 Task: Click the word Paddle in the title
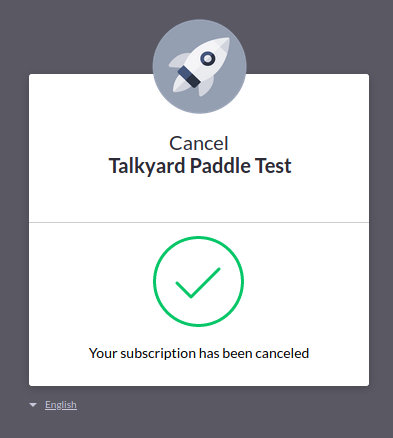[x=220, y=165]
